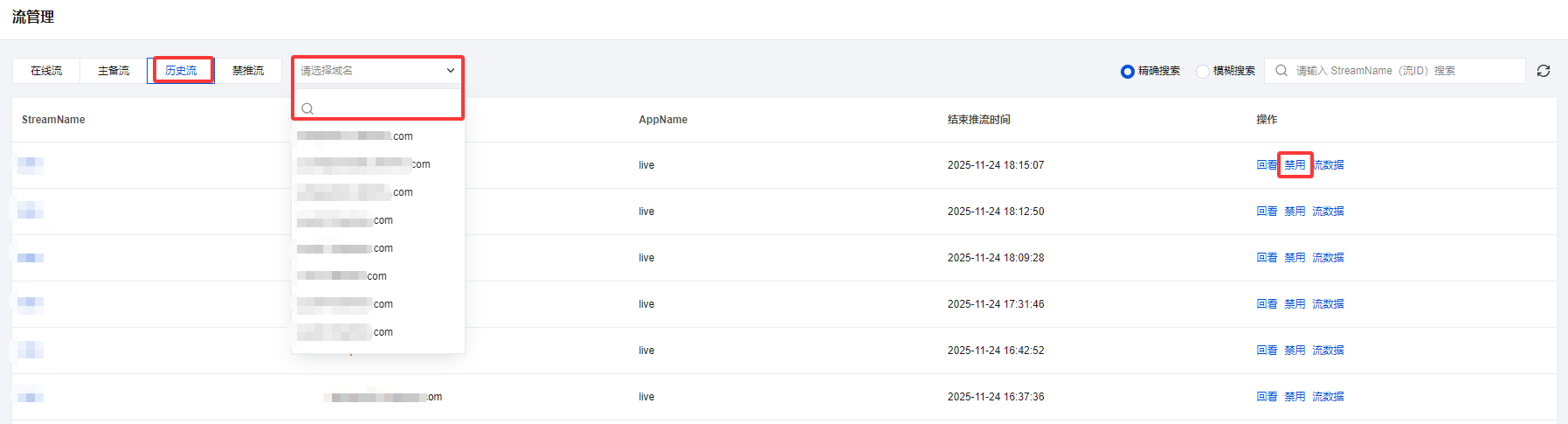Expand the 请选择域名 domain dropdown
The image size is (1568, 424).
[377, 71]
